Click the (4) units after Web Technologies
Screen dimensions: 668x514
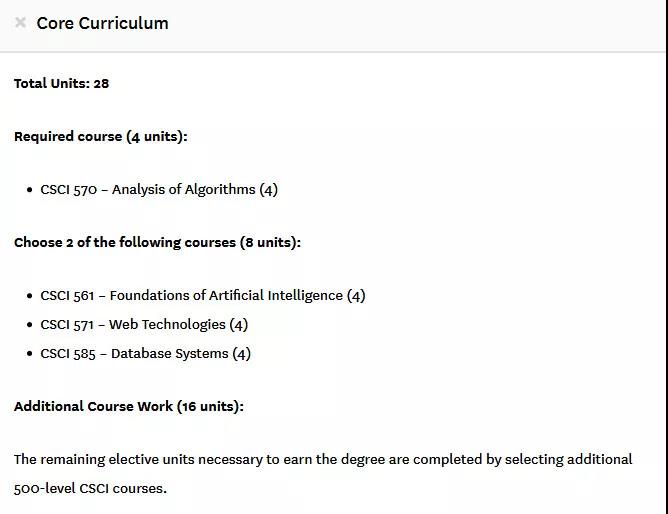click(x=239, y=325)
